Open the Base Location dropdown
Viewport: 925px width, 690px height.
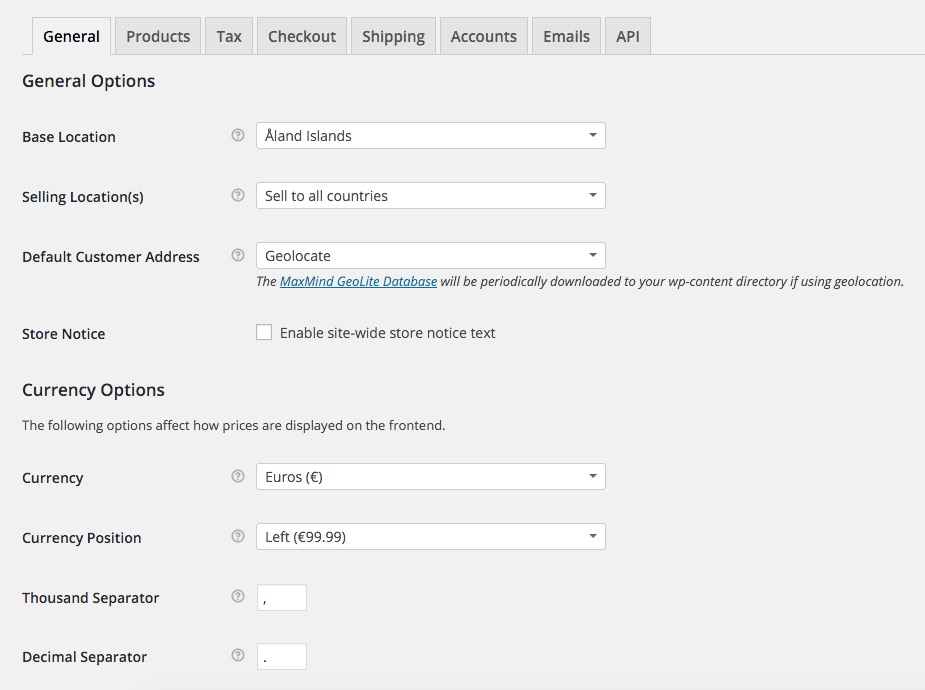point(430,136)
